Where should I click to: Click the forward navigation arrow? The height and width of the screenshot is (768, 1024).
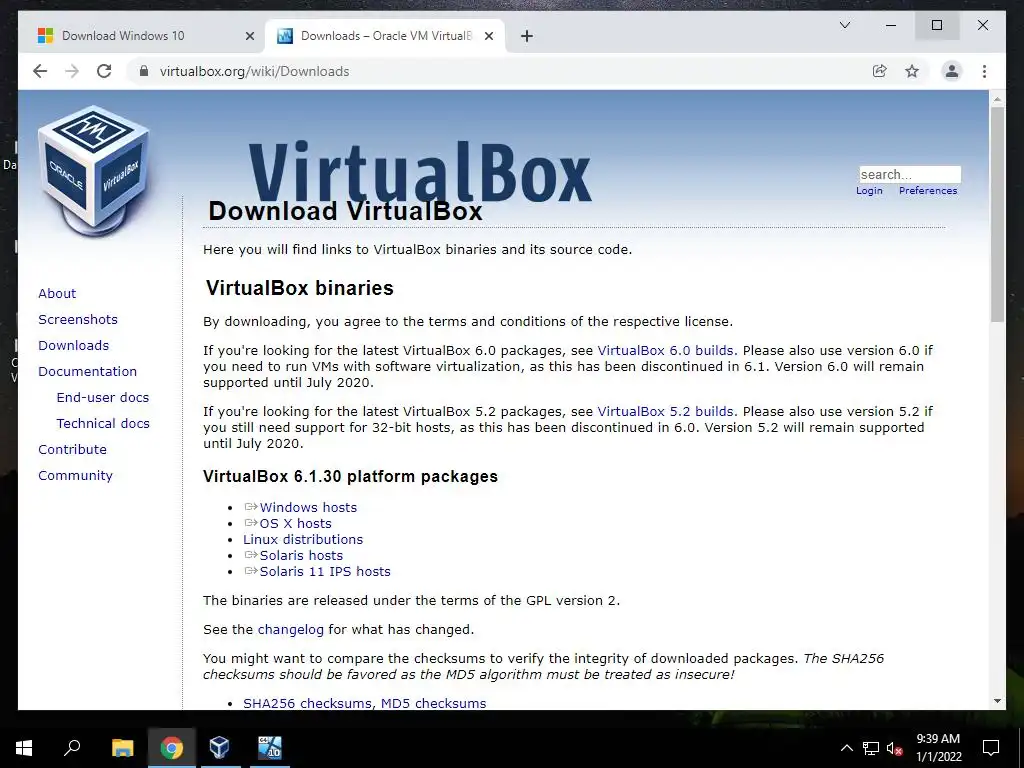point(72,71)
